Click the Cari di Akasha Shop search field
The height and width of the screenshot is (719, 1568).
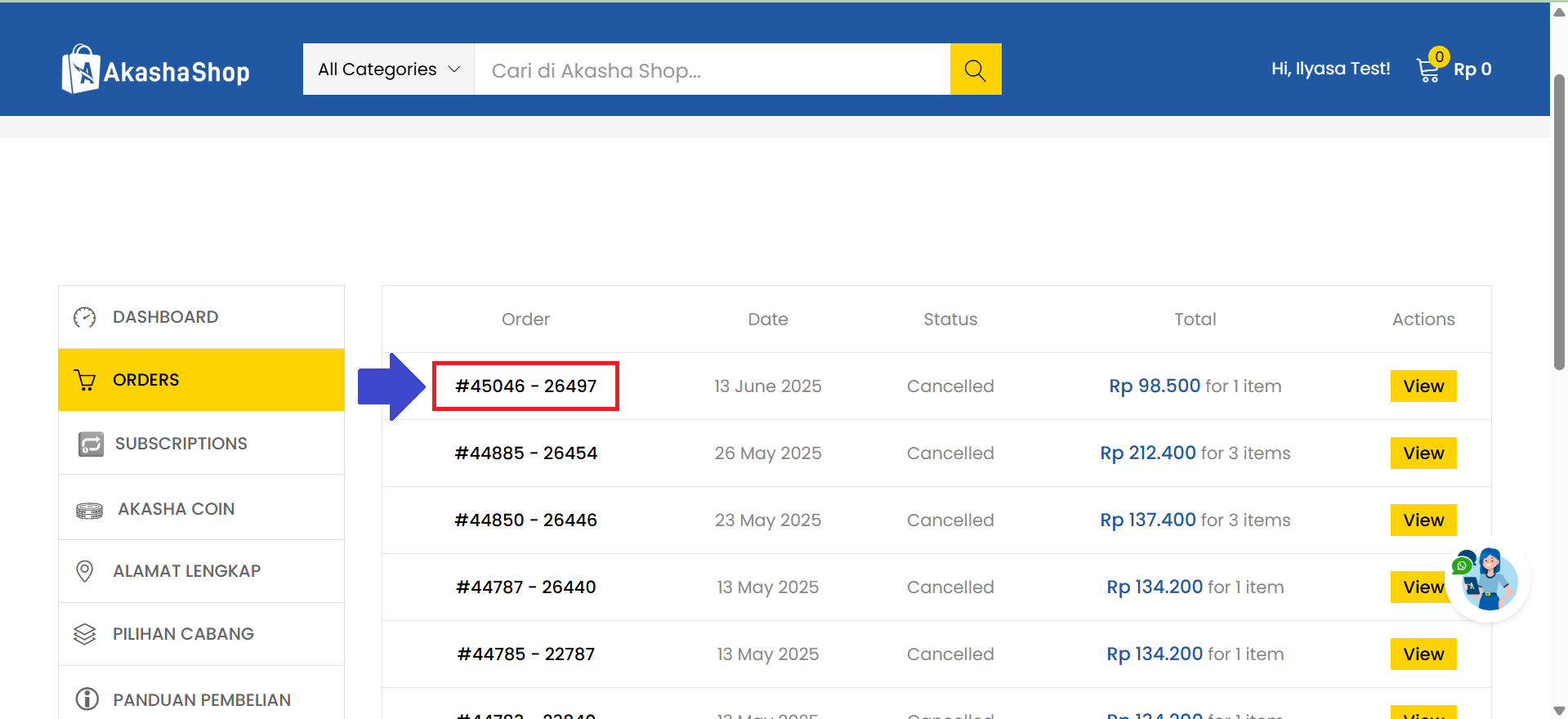pyautogui.click(x=711, y=70)
